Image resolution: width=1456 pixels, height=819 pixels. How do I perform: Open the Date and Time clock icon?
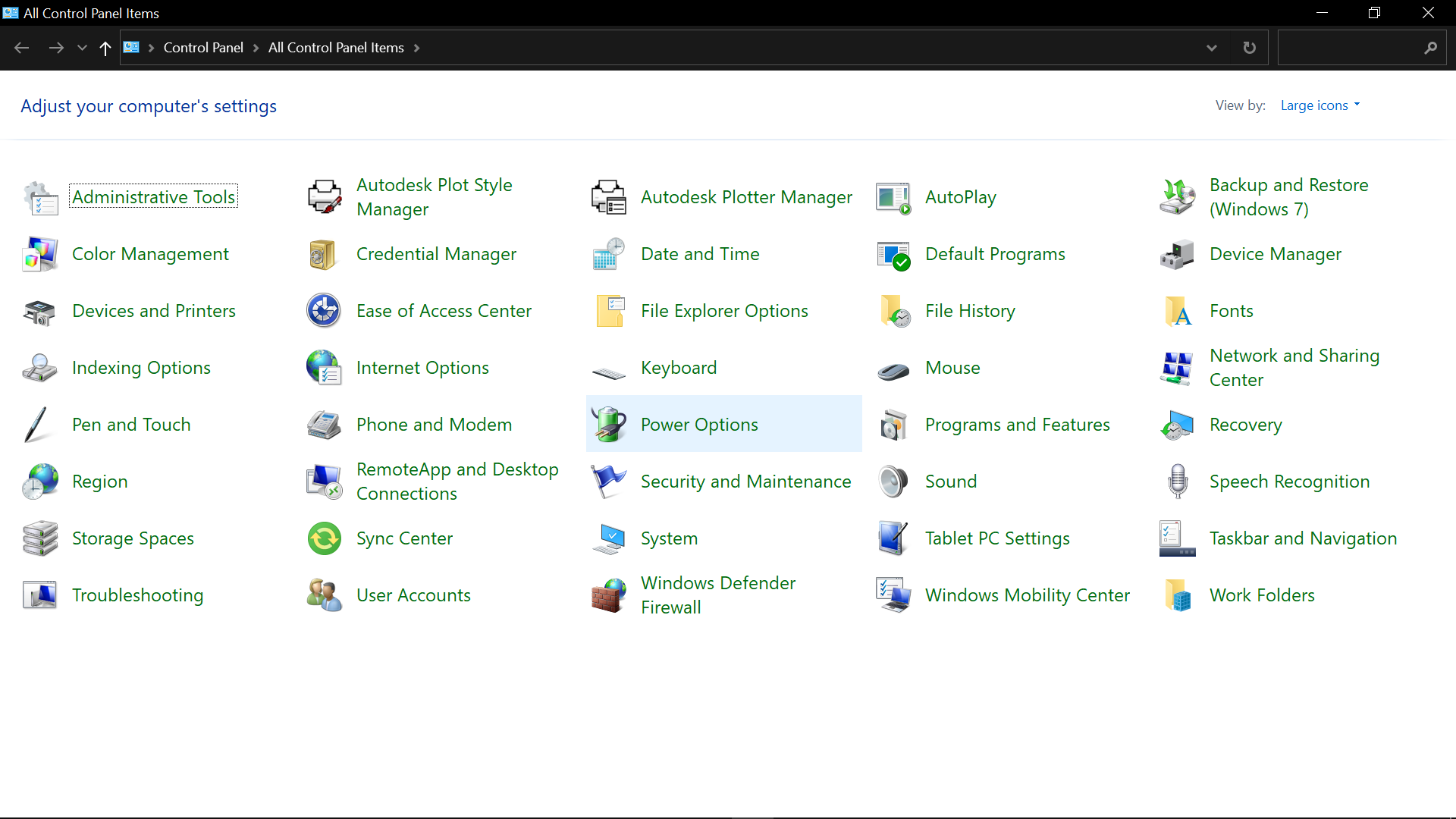tap(609, 254)
